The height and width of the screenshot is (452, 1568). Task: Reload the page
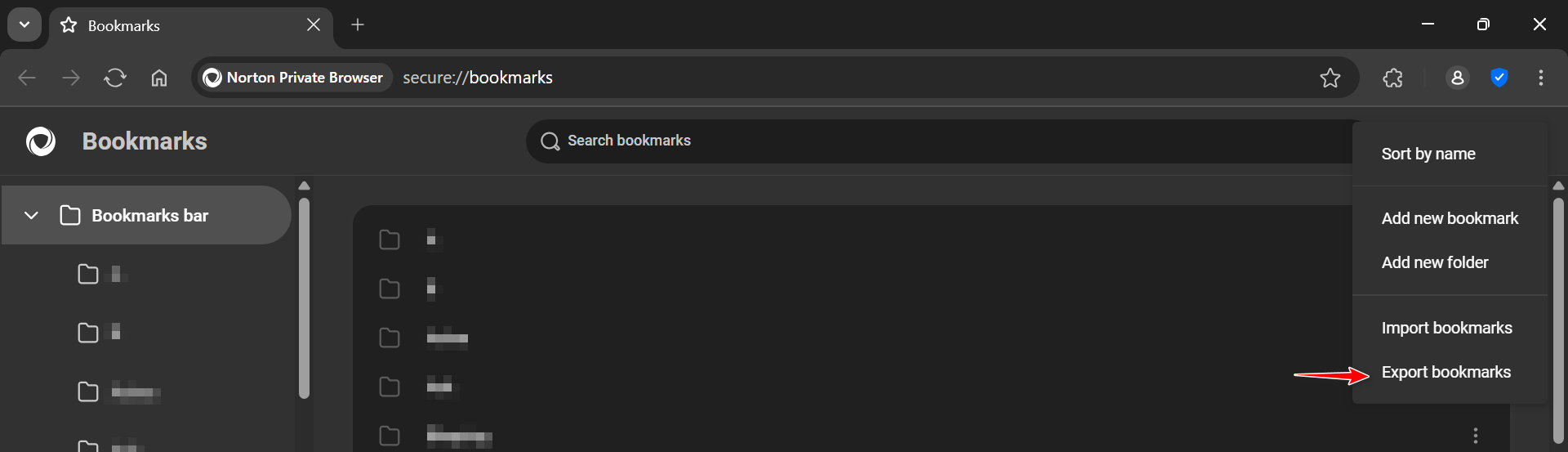115,78
